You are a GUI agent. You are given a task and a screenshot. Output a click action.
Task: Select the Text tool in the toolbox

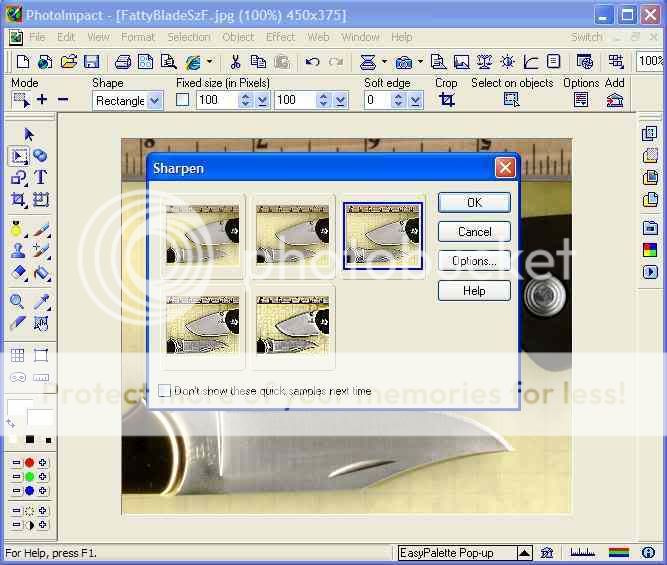pos(41,177)
